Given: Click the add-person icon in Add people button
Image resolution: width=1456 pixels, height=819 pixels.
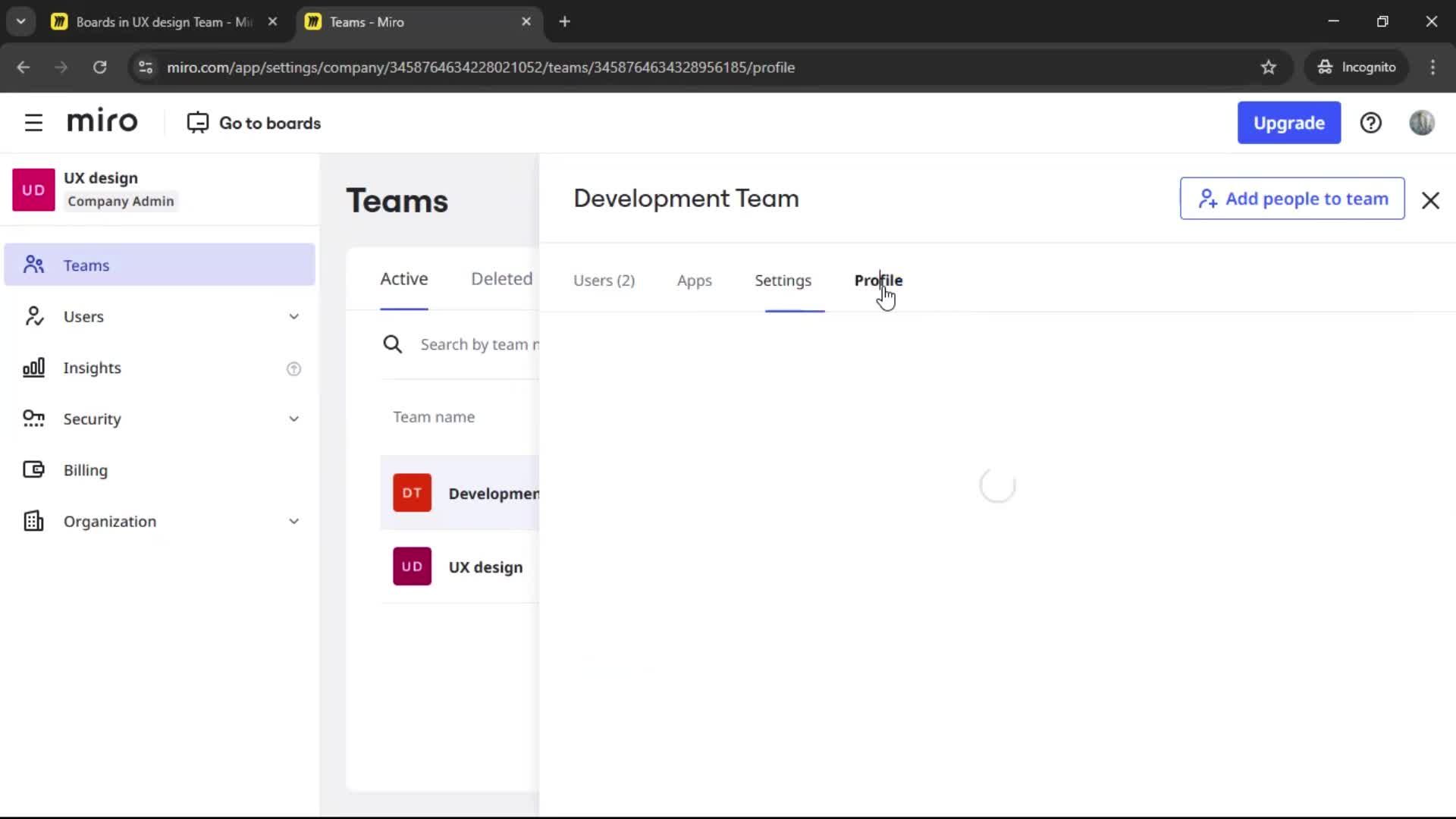Looking at the screenshot, I should (1207, 199).
